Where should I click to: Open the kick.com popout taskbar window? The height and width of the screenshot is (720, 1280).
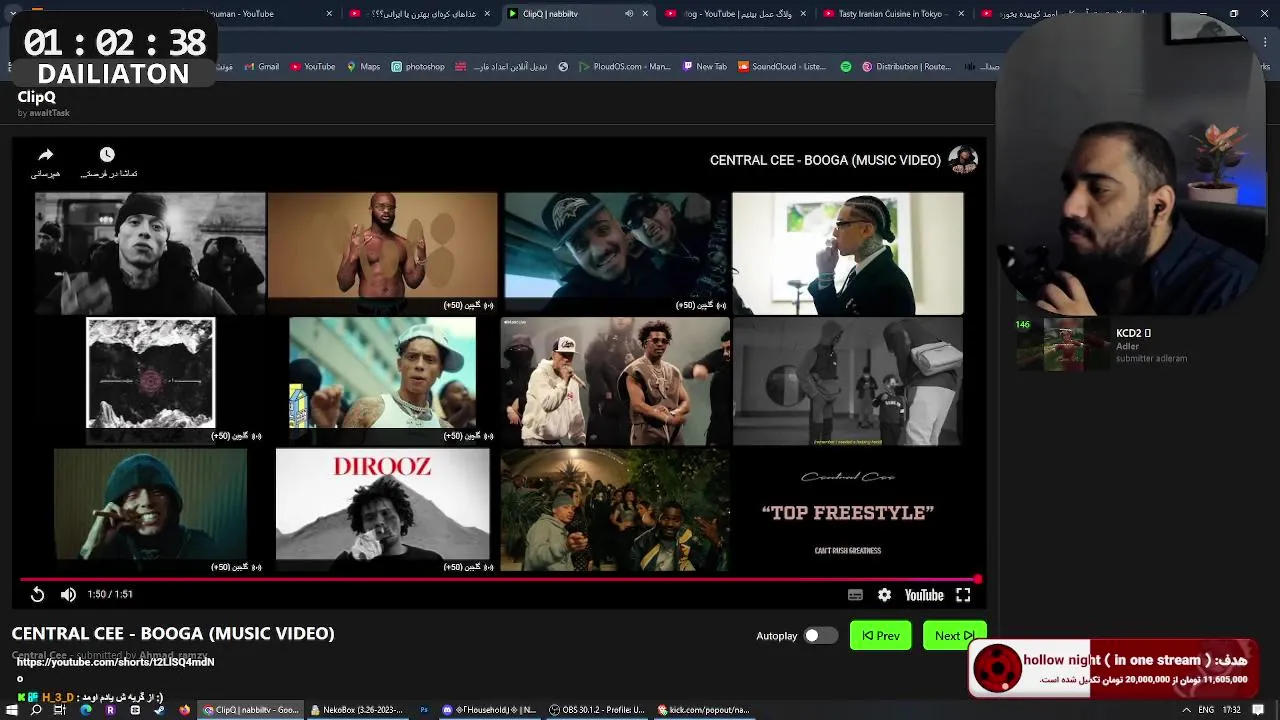coord(704,710)
